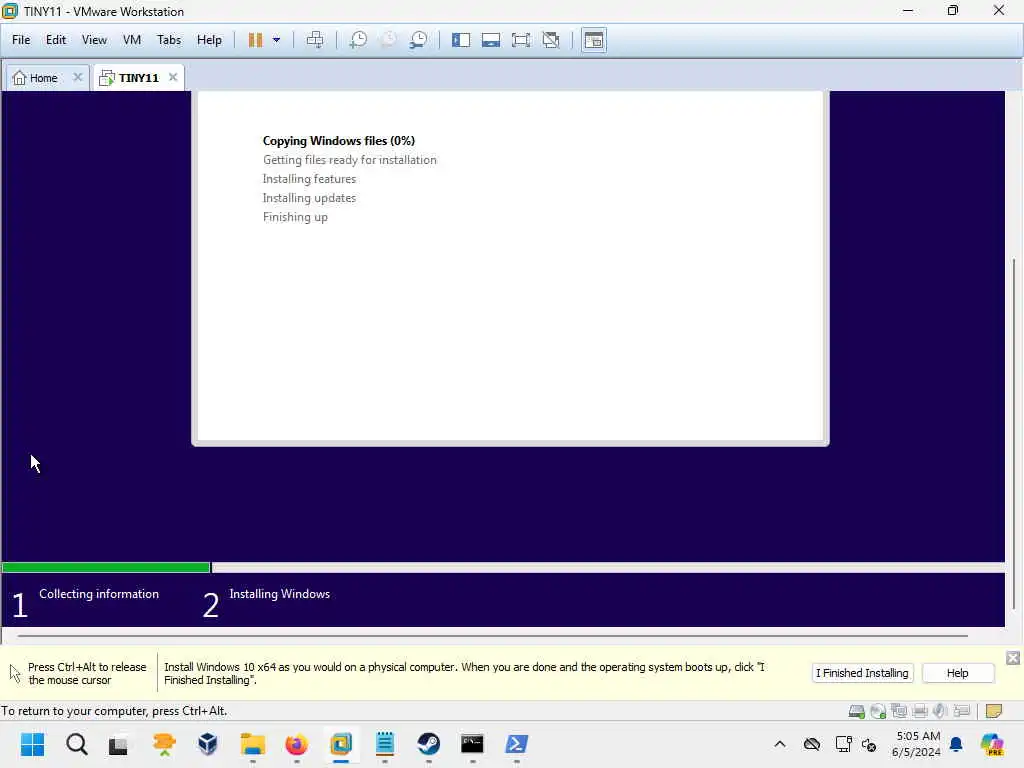Click the 'Copying Windows files (0%)' text
Viewport: 1024px width, 768px height.
[x=338, y=141]
